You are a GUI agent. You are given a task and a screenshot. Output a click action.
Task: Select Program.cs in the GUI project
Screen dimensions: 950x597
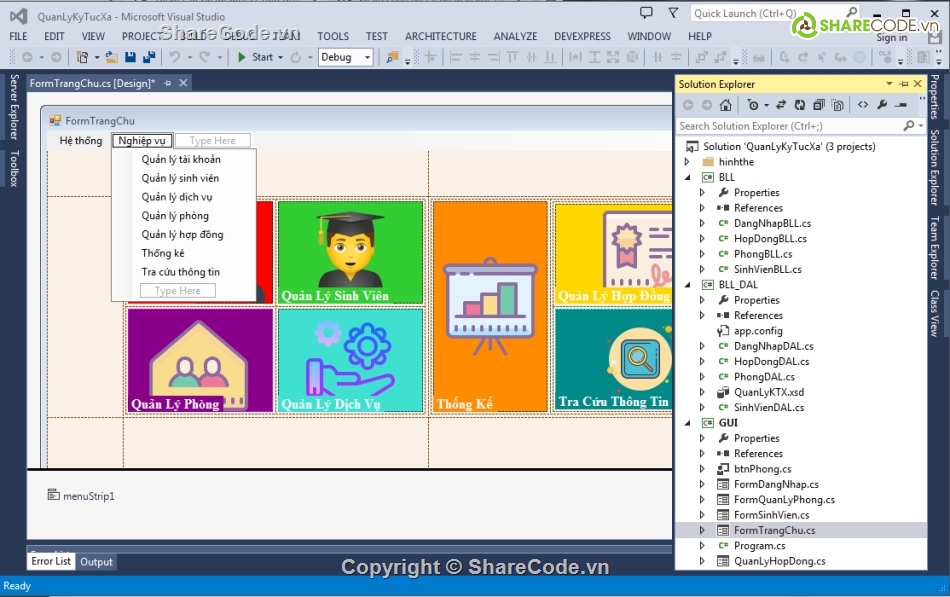click(759, 545)
